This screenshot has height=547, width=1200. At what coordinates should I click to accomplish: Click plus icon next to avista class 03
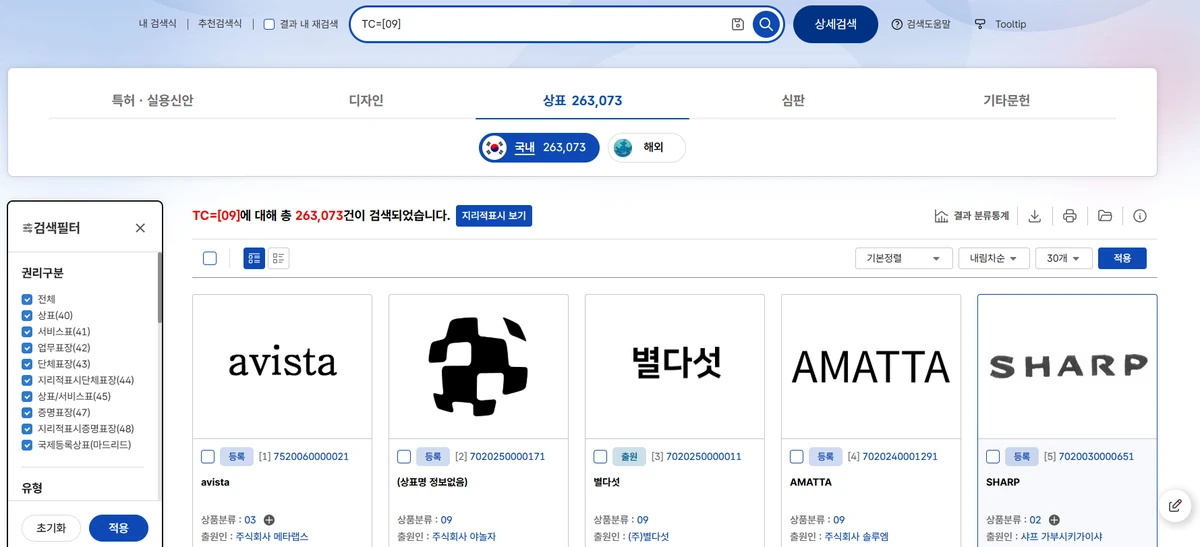pos(269,520)
